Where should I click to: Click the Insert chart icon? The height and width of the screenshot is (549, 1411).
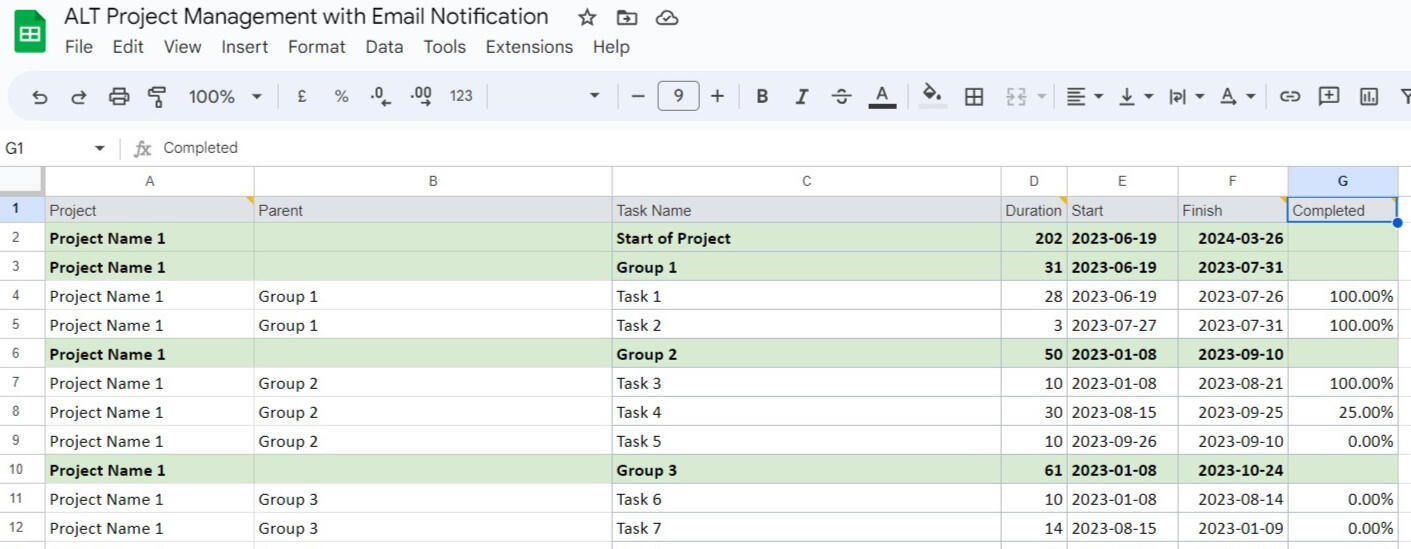click(x=1369, y=97)
